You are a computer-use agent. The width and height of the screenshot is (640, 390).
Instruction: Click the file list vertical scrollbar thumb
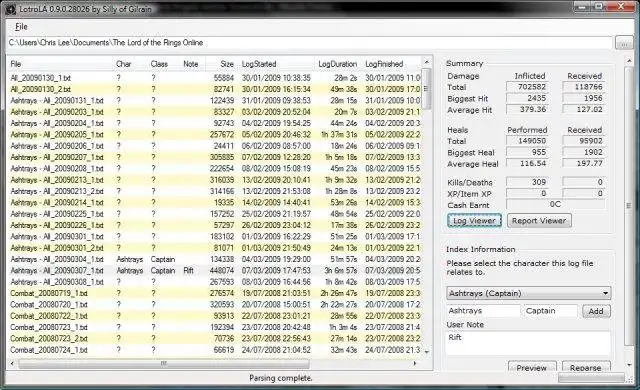(426, 89)
